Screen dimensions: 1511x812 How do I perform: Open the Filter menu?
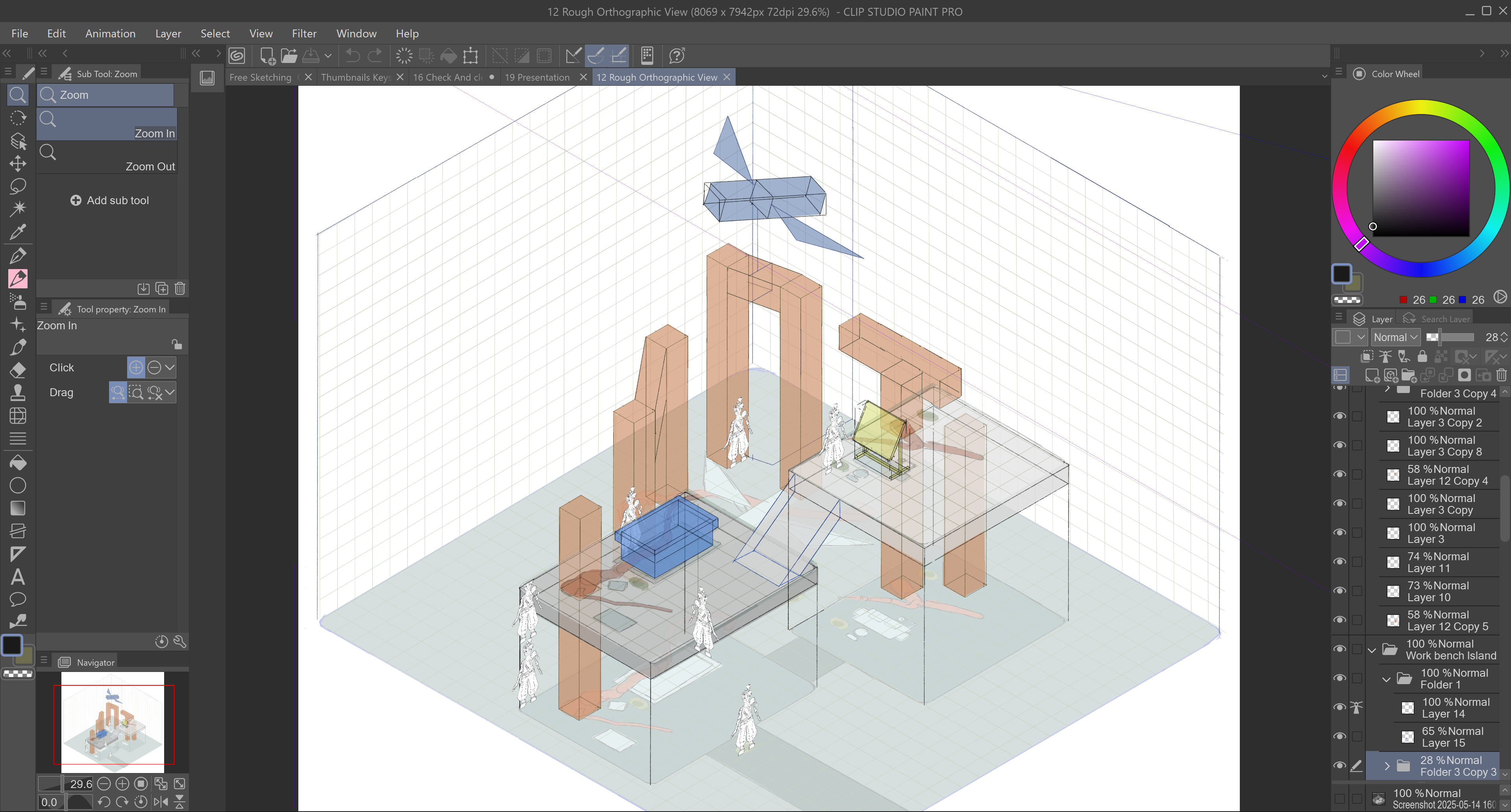(304, 33)
